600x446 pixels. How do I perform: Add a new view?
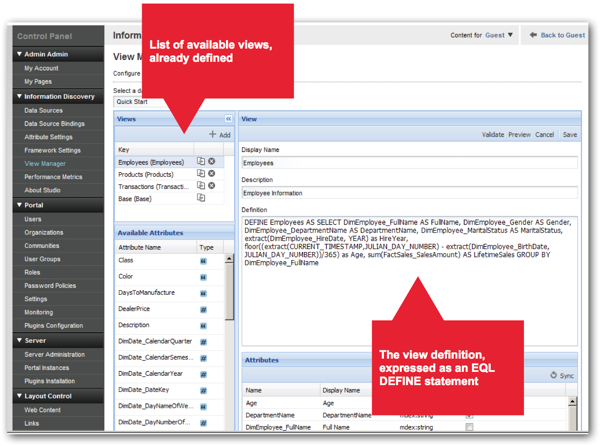tap(220, 134)
